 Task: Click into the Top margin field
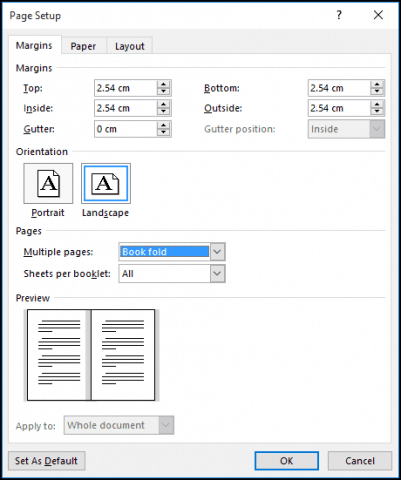click(126, 88)
